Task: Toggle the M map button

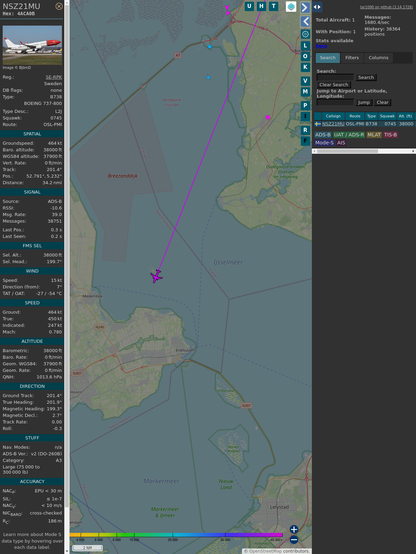Action: (305, 92)
